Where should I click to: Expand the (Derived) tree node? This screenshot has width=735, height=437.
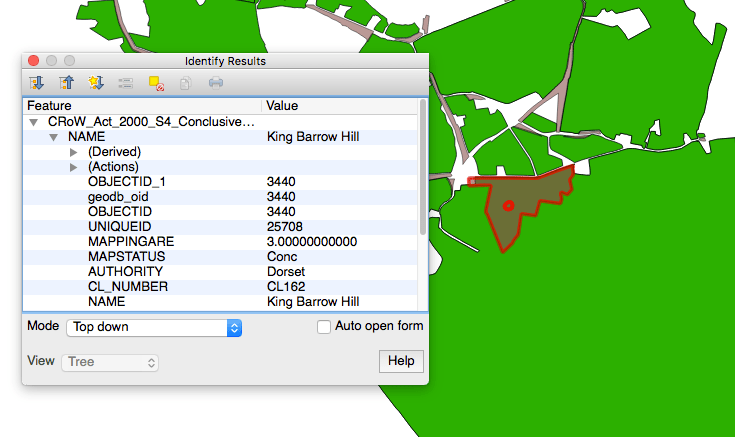pyautogui.click(x=74, y=151)
